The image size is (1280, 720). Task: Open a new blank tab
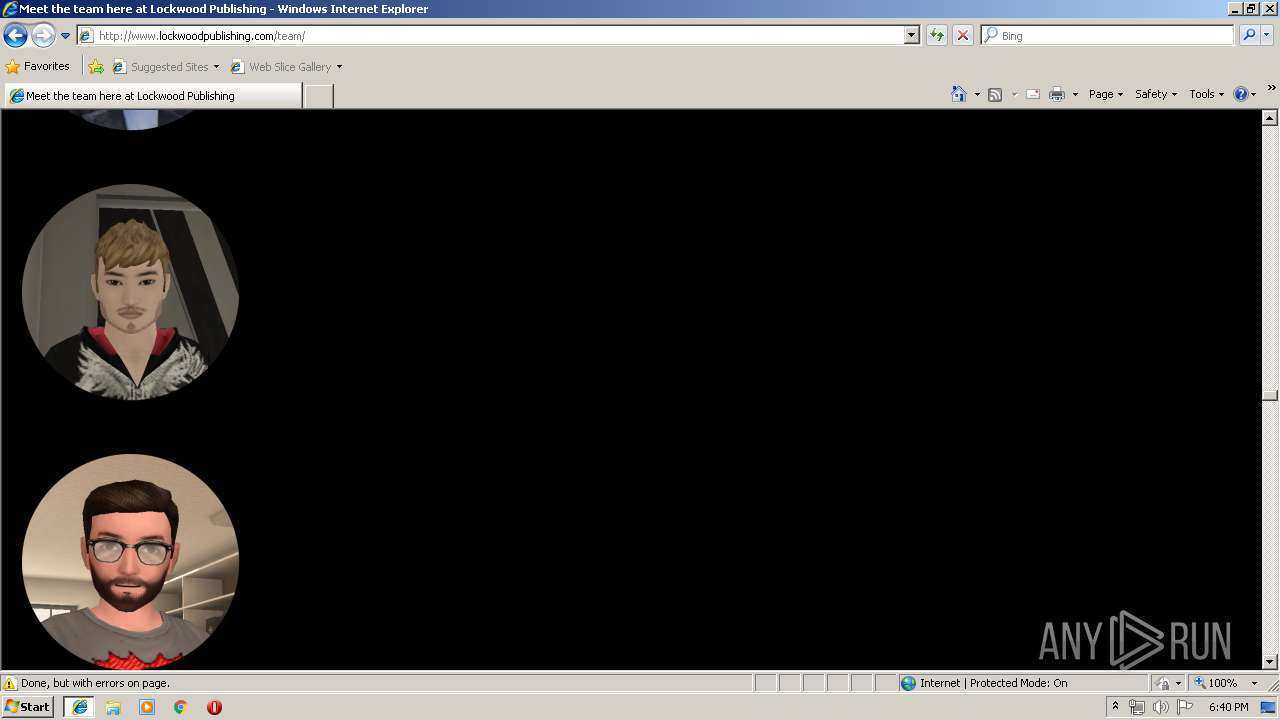(x=318, y=96)
